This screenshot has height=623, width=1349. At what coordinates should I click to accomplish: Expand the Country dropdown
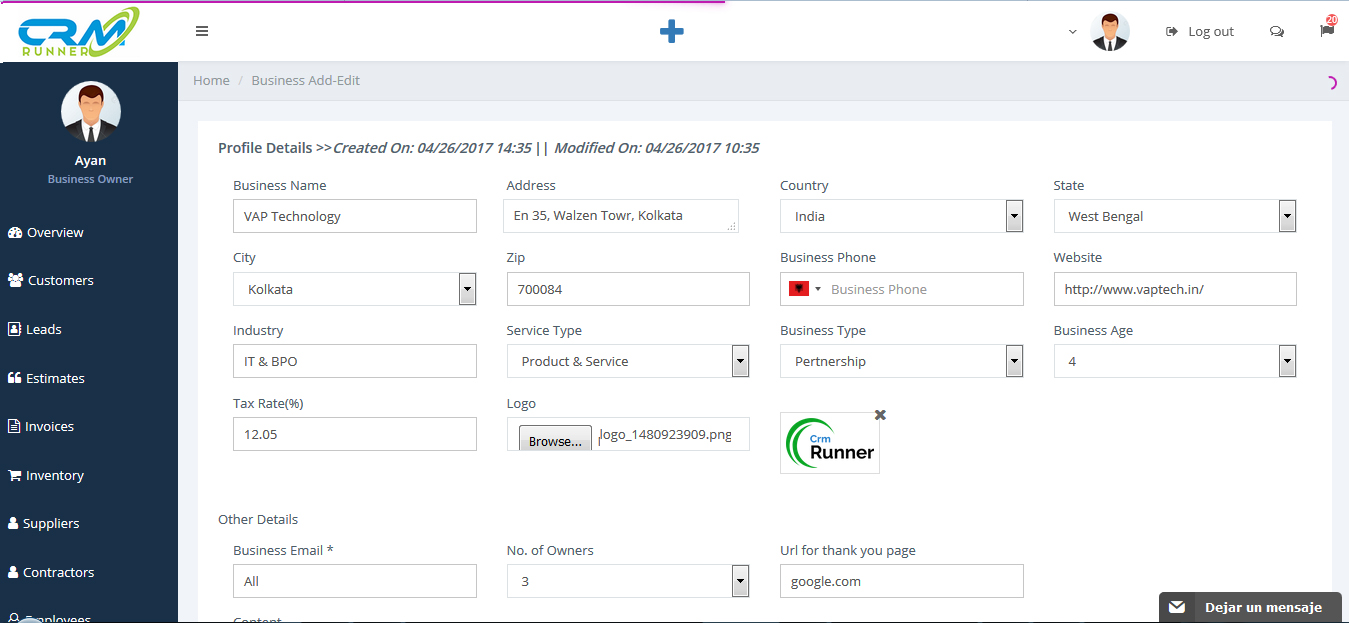[x=1013, y=215]
